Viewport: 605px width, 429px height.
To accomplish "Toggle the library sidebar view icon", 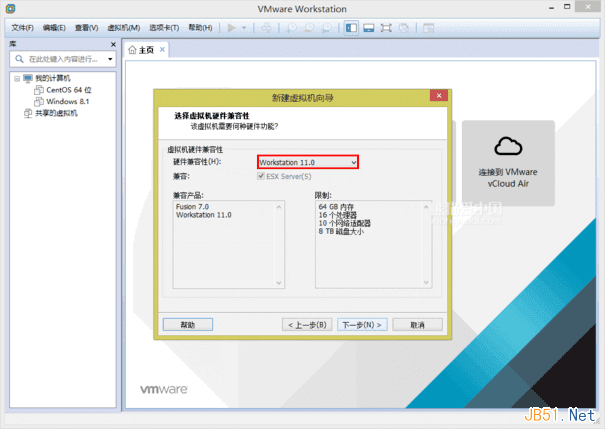I will tap(351, 28).
